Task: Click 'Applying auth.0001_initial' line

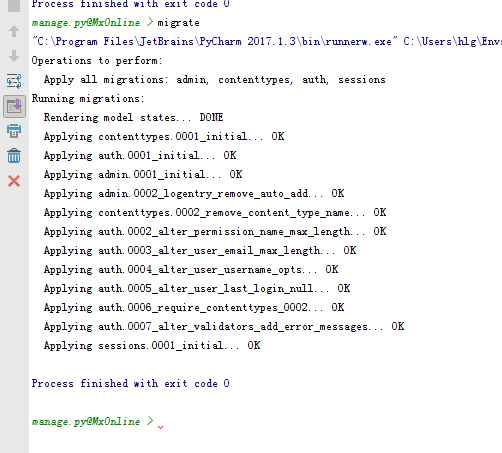Action: point(140,156)
